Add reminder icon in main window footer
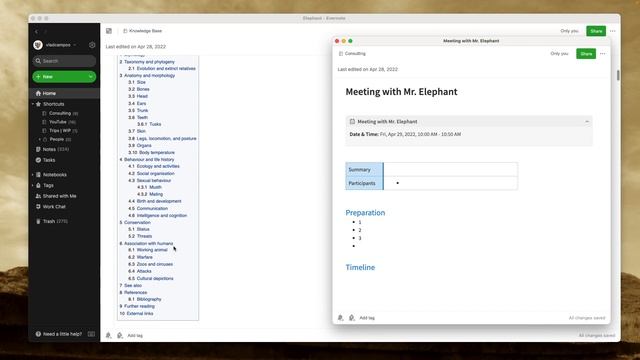Screen dimensions: 640x360 coord(109,335)
